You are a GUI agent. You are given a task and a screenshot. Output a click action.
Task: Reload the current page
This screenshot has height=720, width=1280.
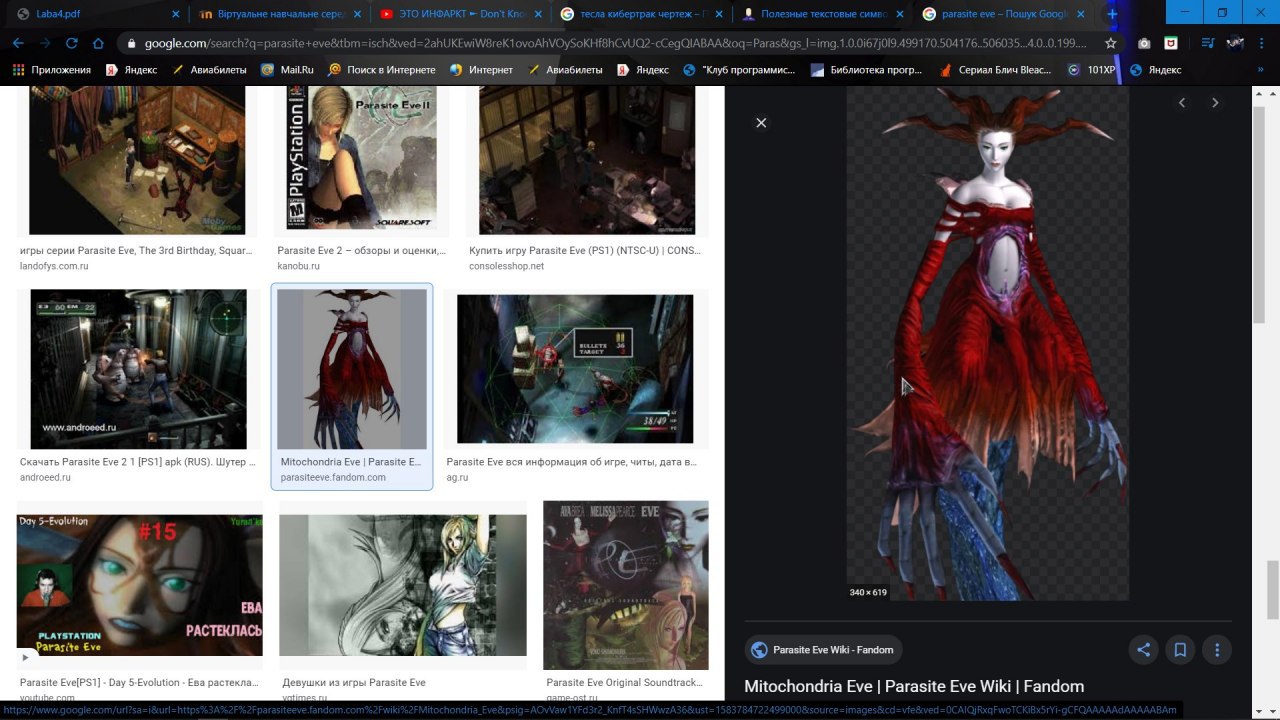coord(72,43)
